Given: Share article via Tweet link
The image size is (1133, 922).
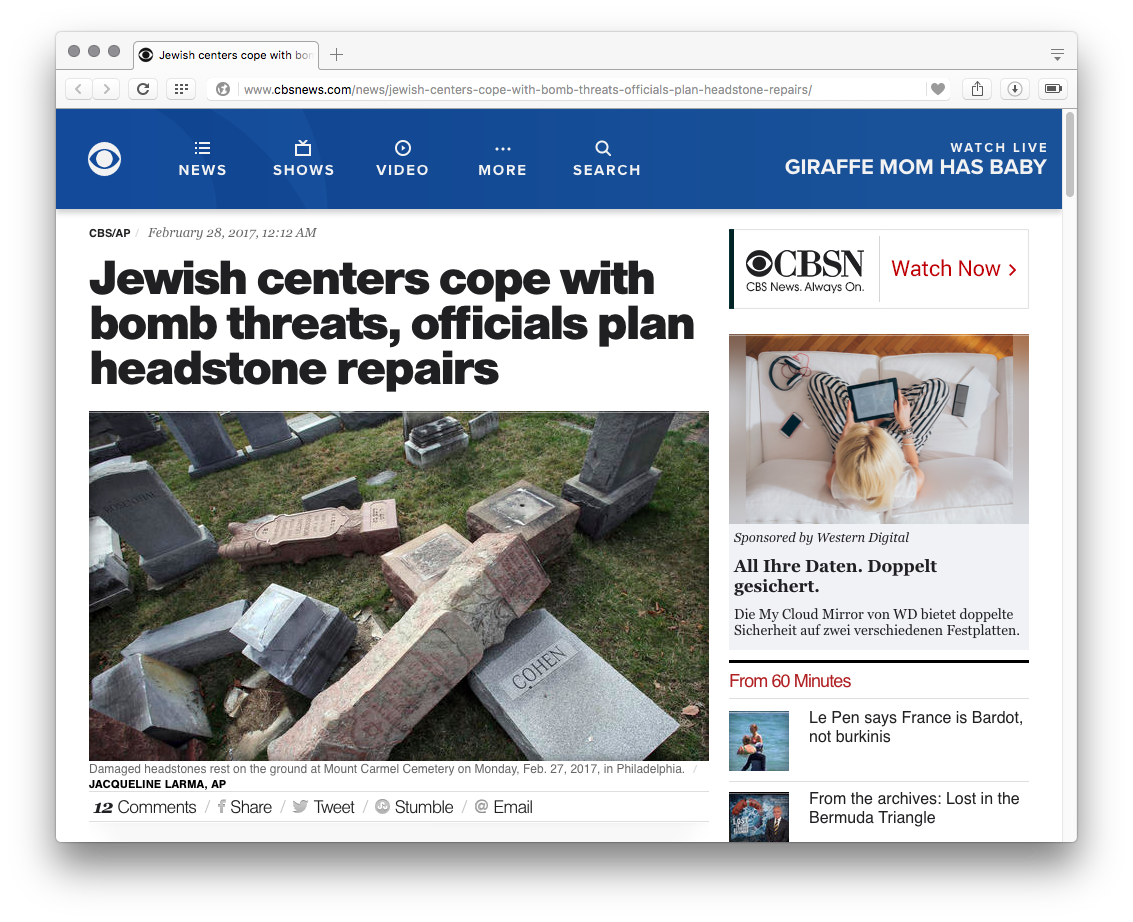Looking at the screenshot, I should point(324,807).
